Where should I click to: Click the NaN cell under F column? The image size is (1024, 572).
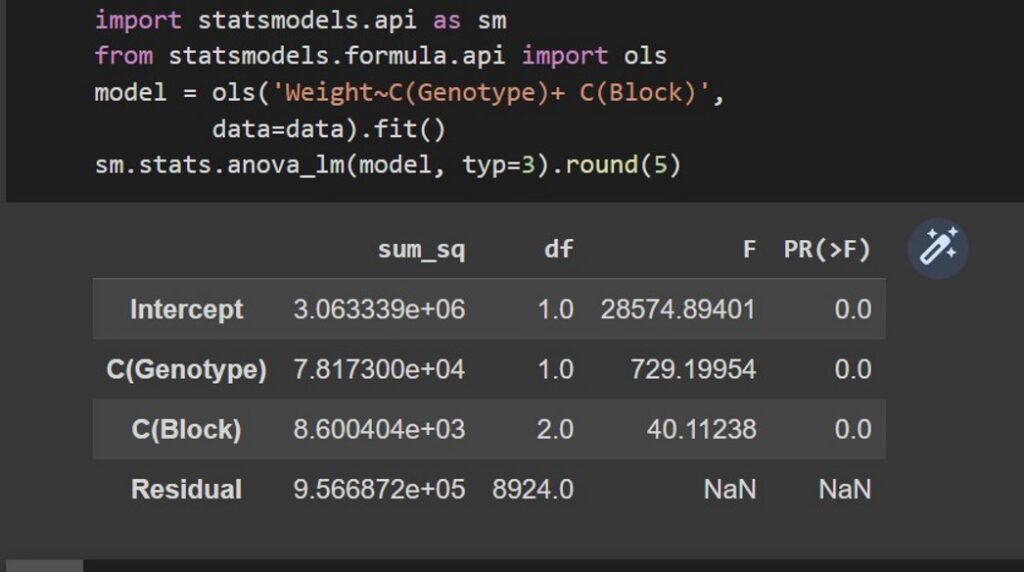tap(729, 490)
